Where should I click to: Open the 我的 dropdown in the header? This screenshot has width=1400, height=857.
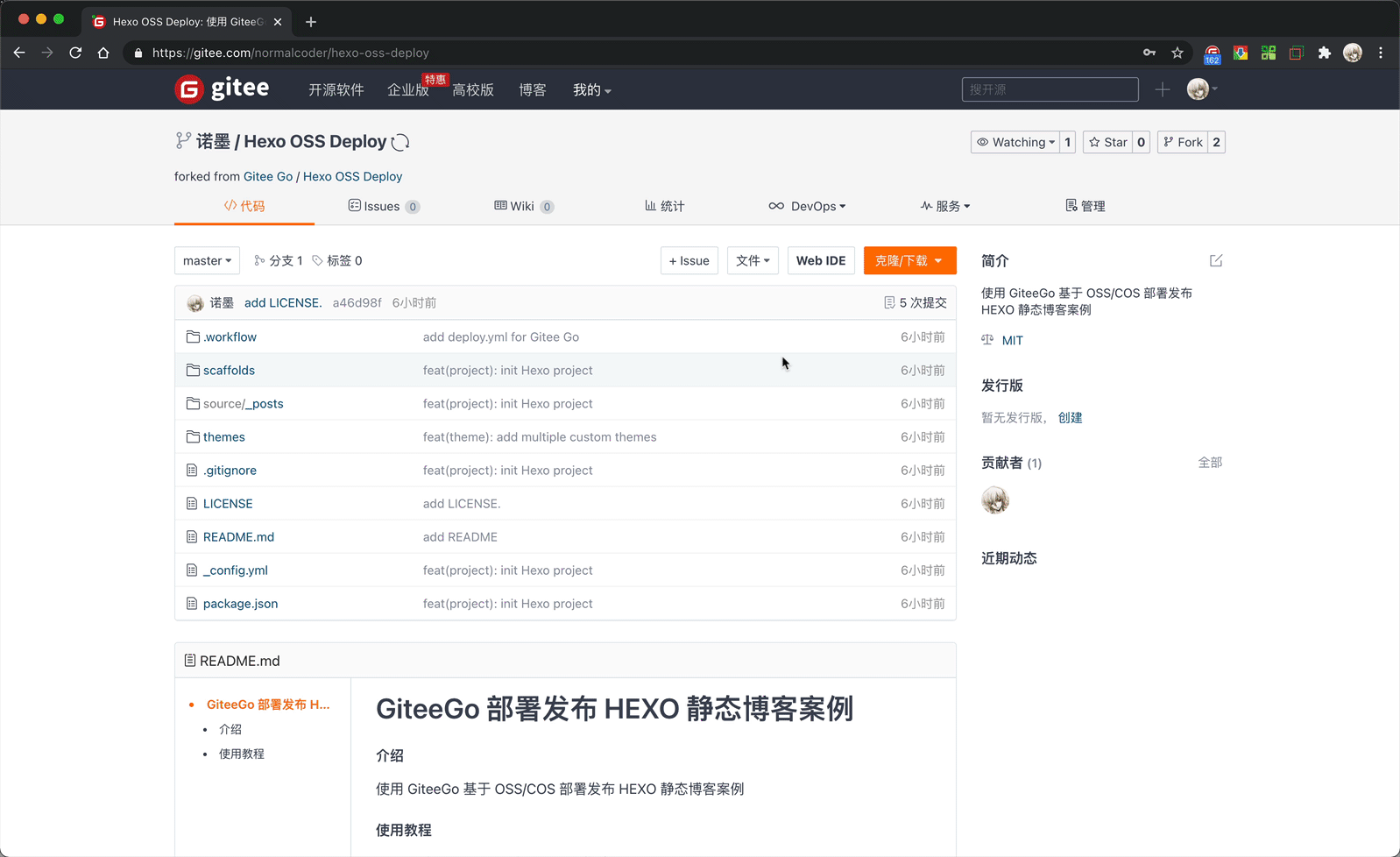point(592,89)
